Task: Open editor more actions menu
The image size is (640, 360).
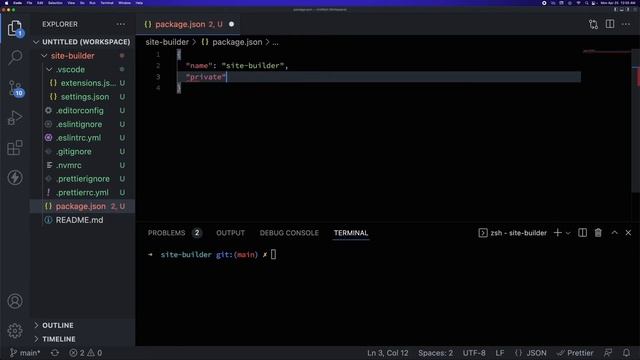Action: click(x=626, y=24)
